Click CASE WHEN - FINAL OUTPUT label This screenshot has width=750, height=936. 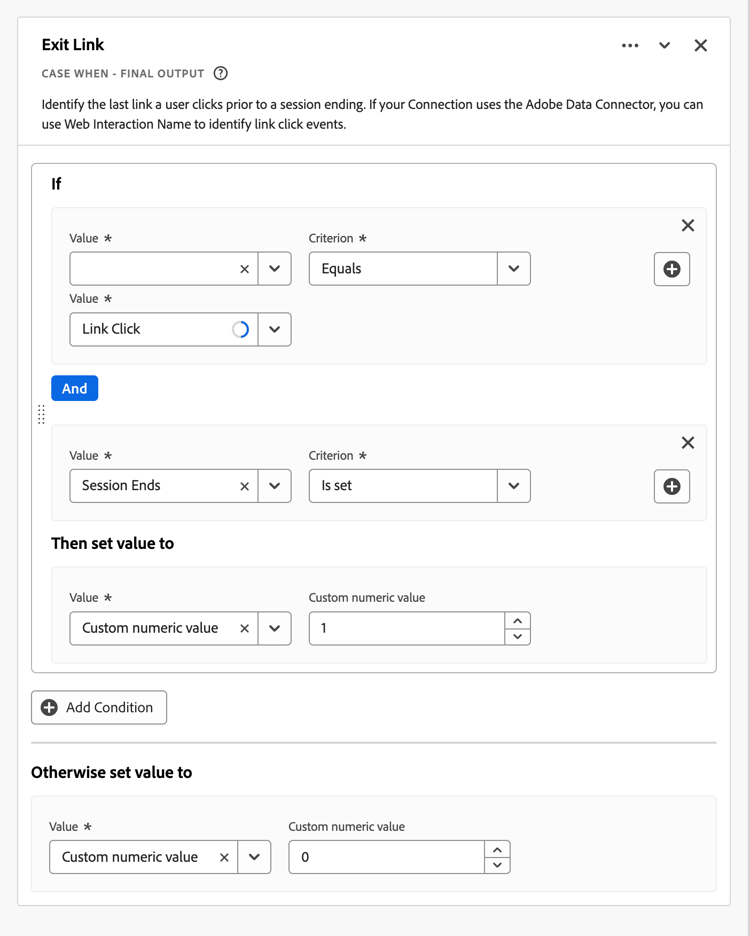coord(123,73)
